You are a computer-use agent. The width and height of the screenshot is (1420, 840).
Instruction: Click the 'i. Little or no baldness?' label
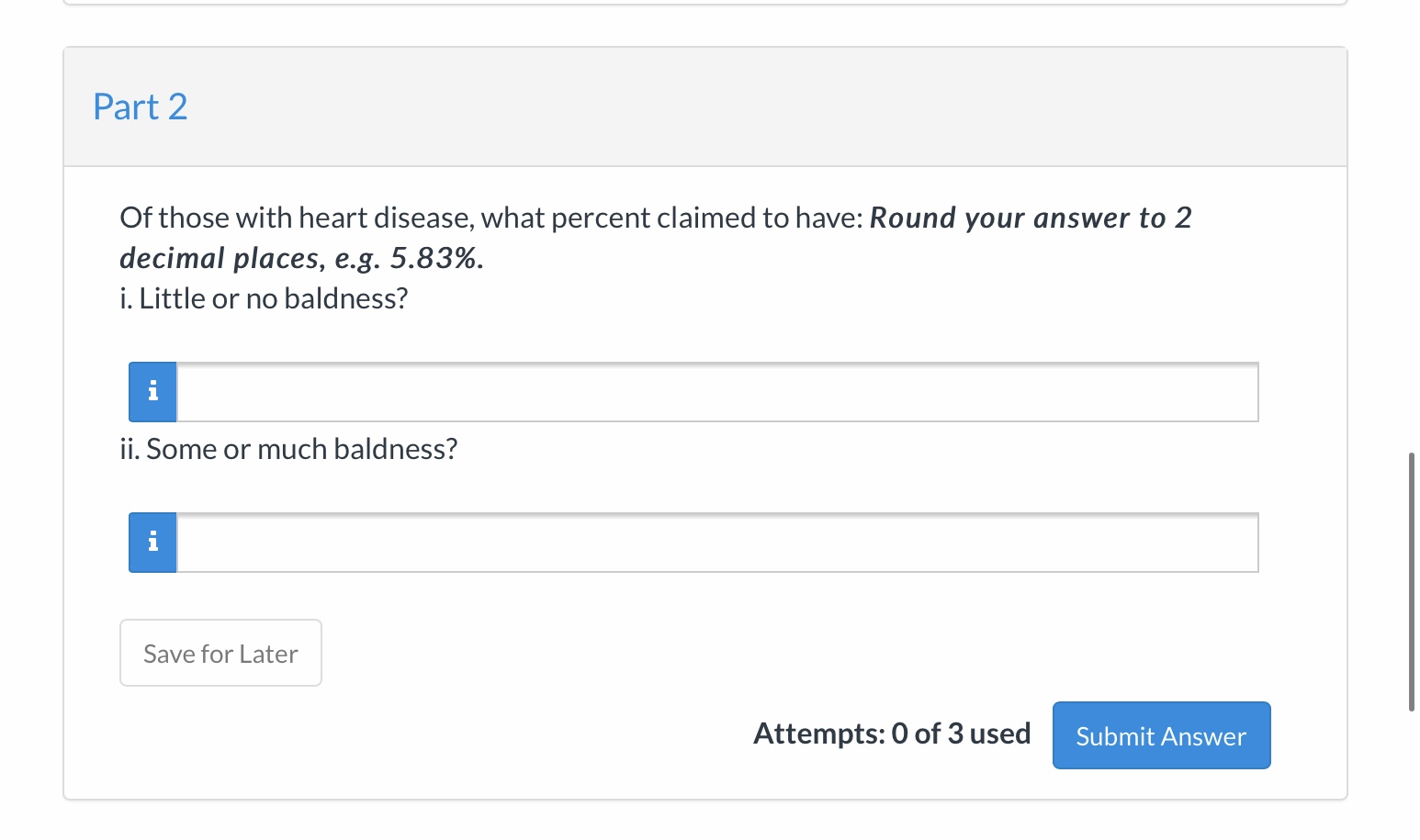(265, 299)
